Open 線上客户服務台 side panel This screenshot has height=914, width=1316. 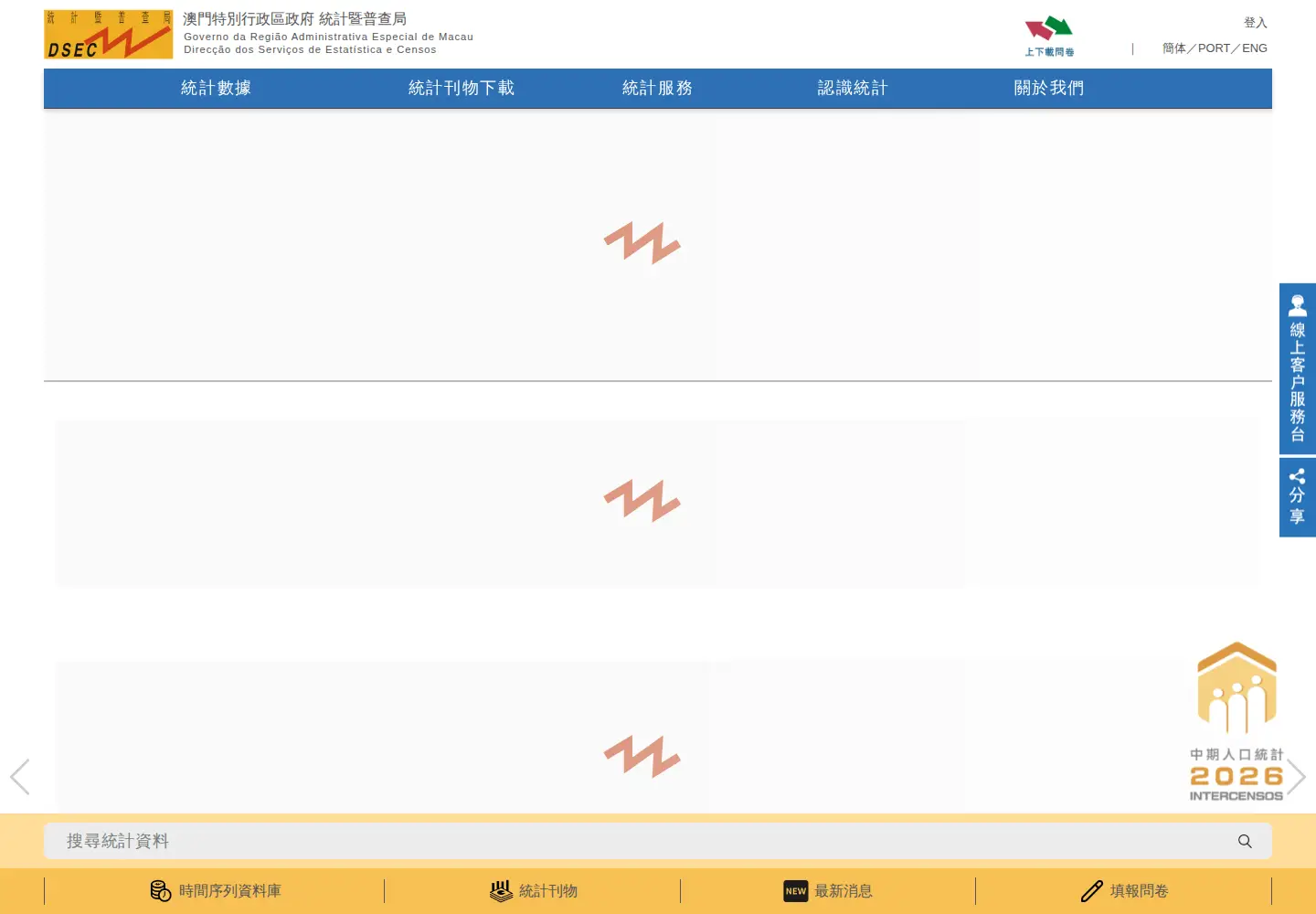point(1298,368)
